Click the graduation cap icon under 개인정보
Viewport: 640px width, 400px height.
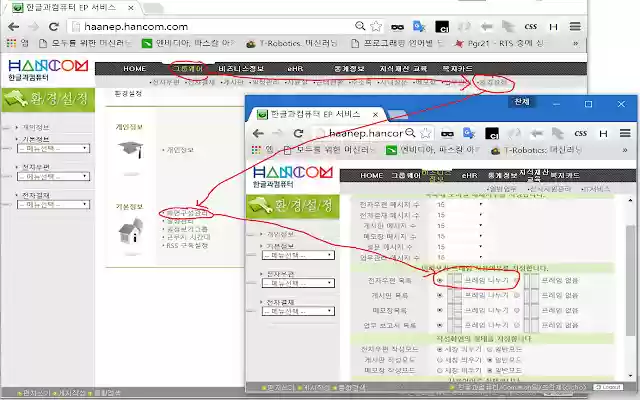pos(131,149)
